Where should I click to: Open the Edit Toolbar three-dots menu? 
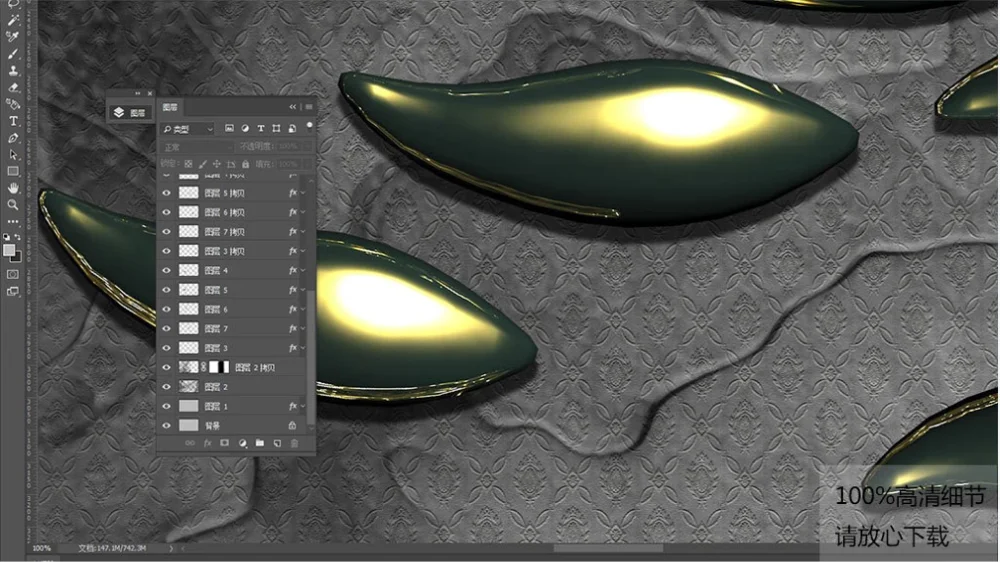(x=13, y=221)
